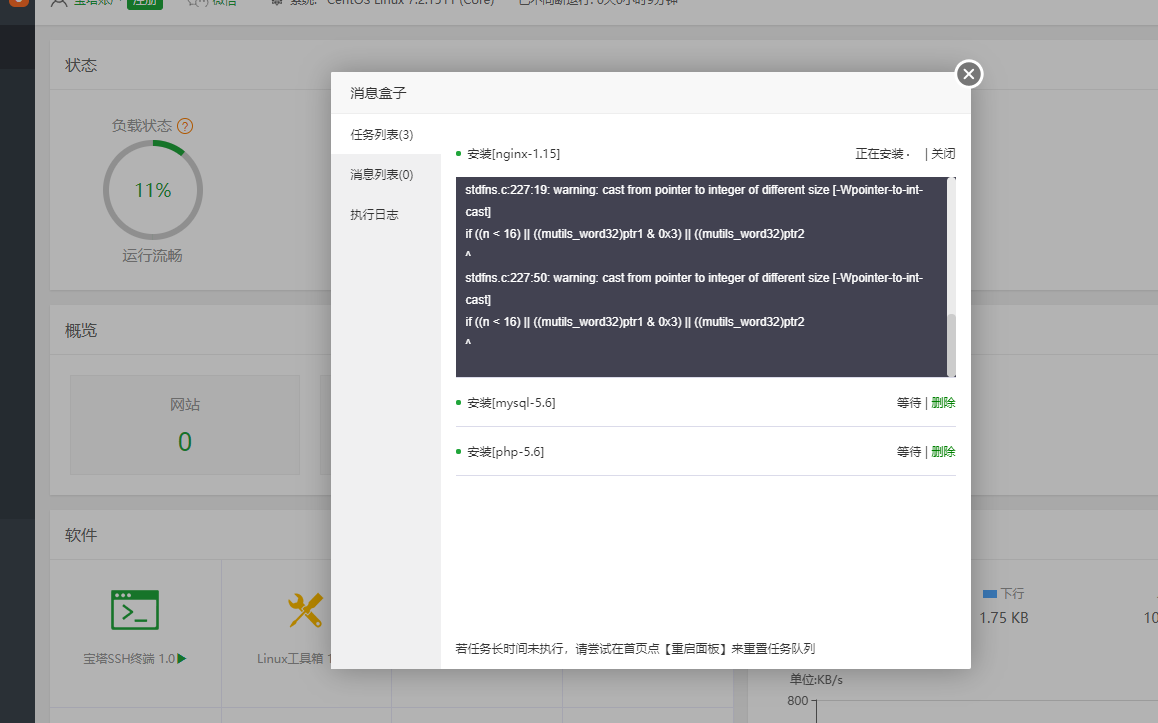
Task: Click the 正在安装 status text
Action: (x=879, y=154)
